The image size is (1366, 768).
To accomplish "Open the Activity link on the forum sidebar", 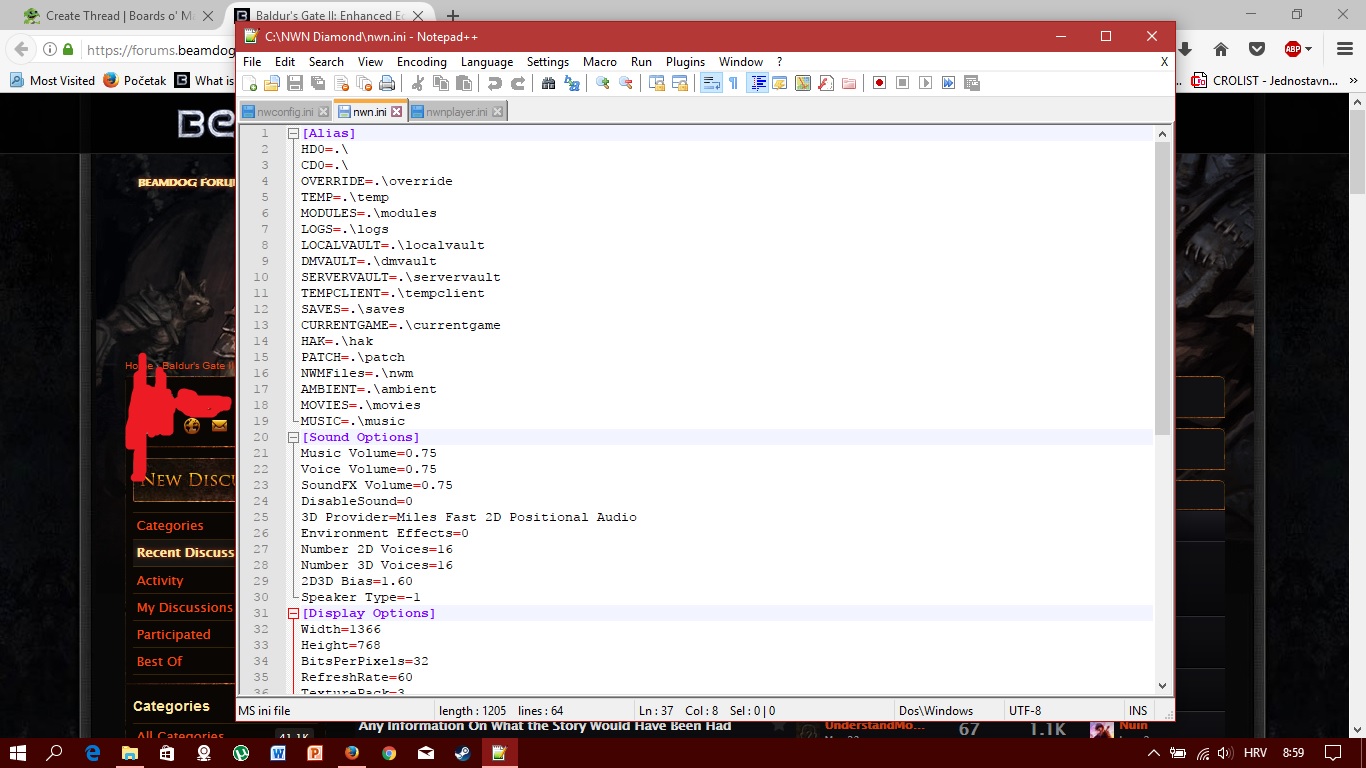I will [x=160, y=580].
